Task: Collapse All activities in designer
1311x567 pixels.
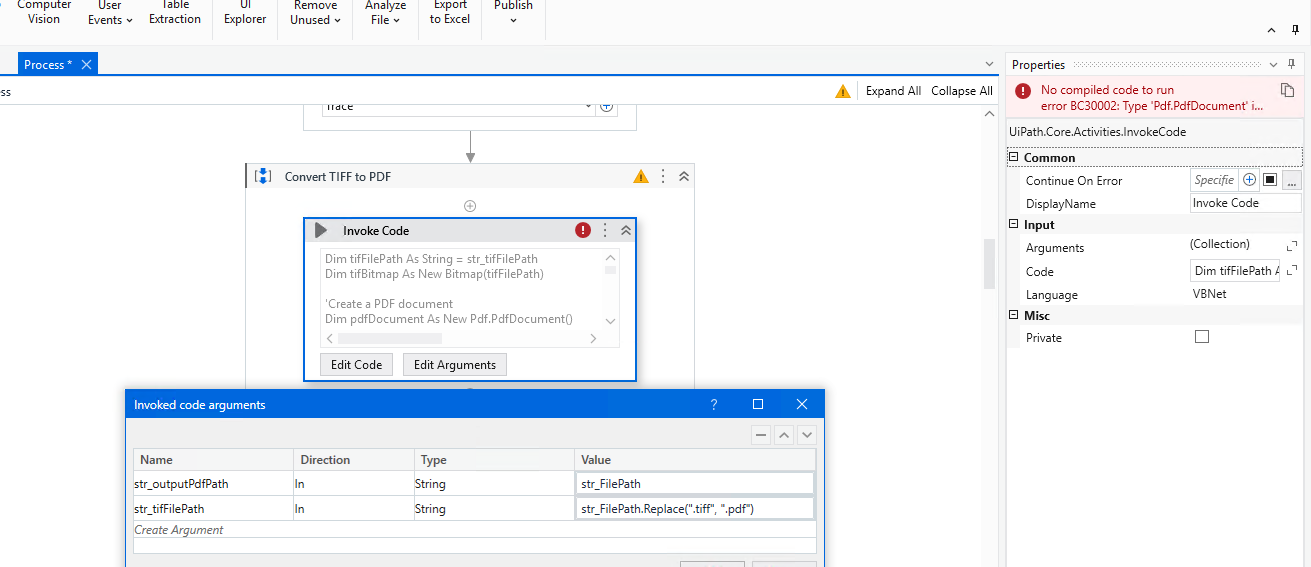Action: click(x=962, y=91)
